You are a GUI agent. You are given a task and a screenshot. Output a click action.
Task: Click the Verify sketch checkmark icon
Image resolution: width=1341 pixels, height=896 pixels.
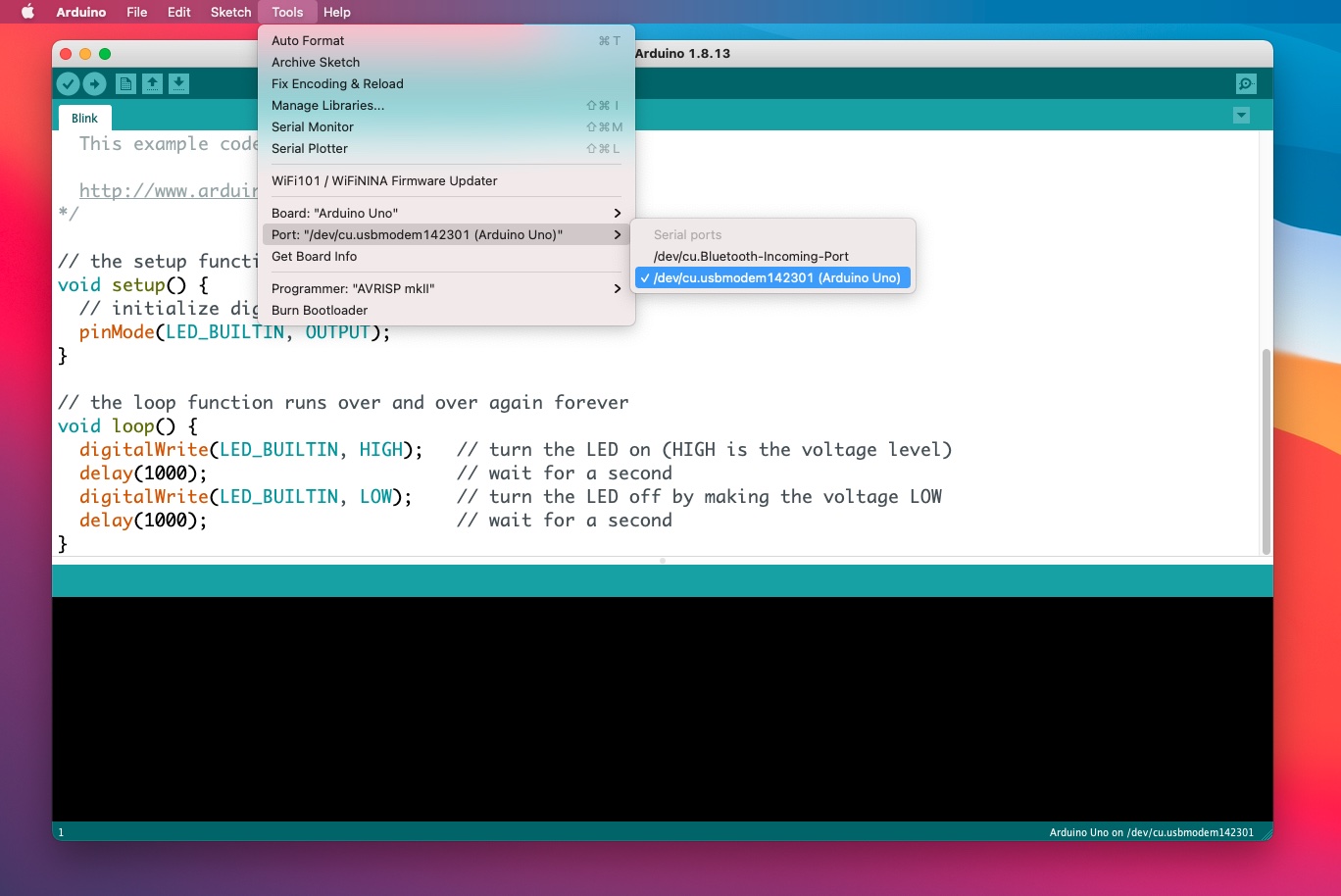click(x=68, y=84)
